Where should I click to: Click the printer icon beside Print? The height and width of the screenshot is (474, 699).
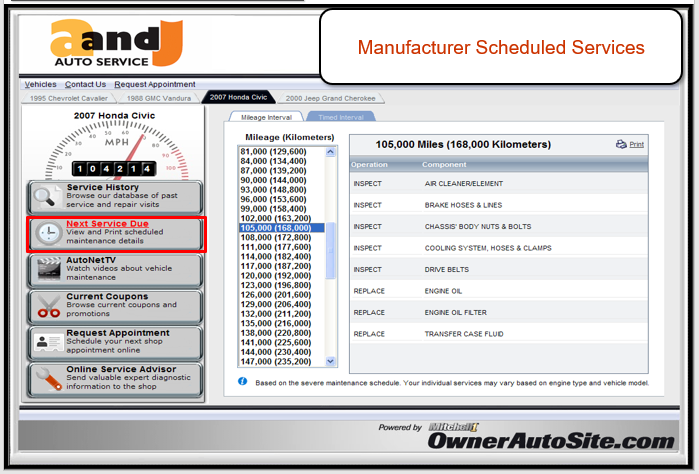point(621,144)
